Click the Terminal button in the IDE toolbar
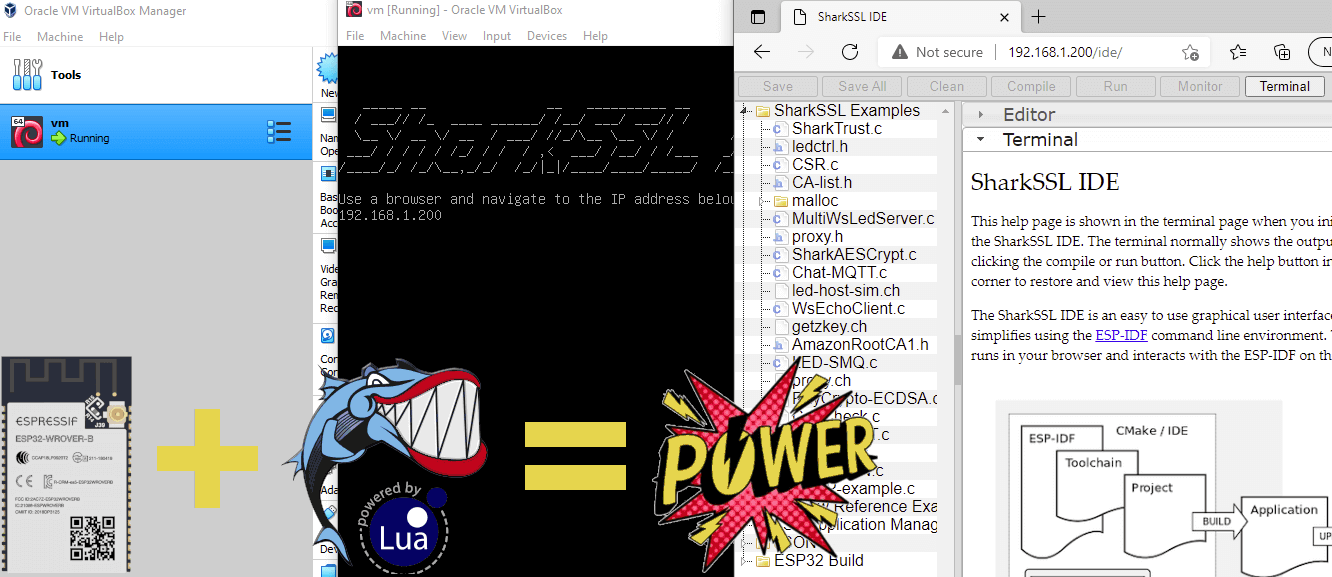This screenshot has width=1332, height=577. click(x=1285, y=86)
